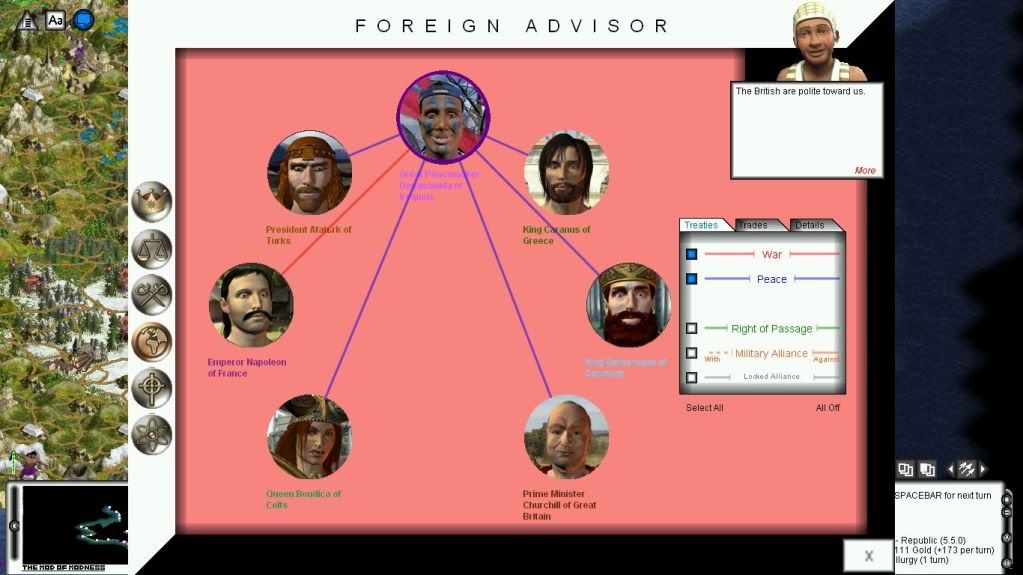Click the second round info-box button
1023x575 pixels.
pyautogui.click(x=1007, y=513)
